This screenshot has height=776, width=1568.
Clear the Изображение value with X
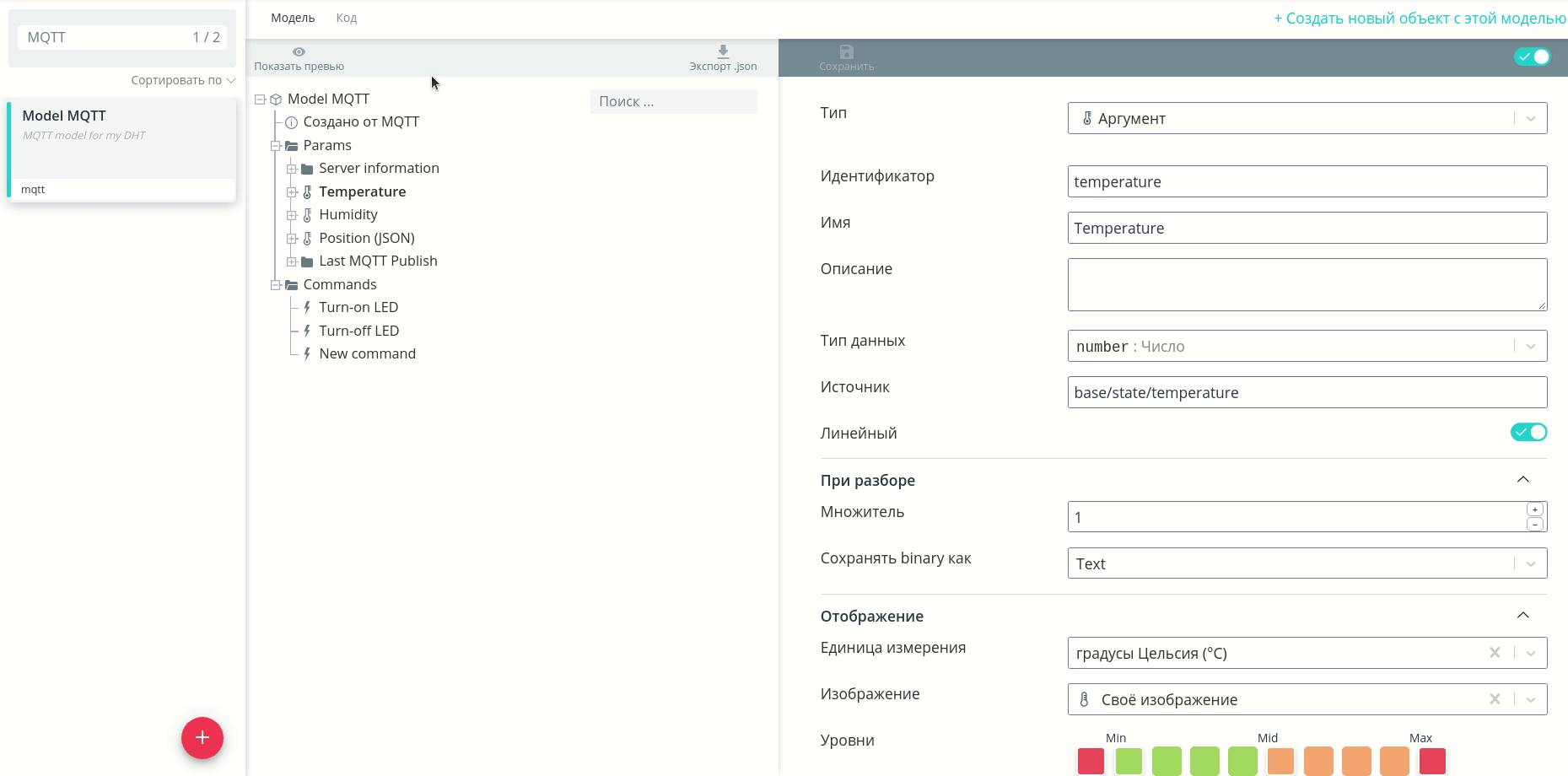(x=1495, y=699)
